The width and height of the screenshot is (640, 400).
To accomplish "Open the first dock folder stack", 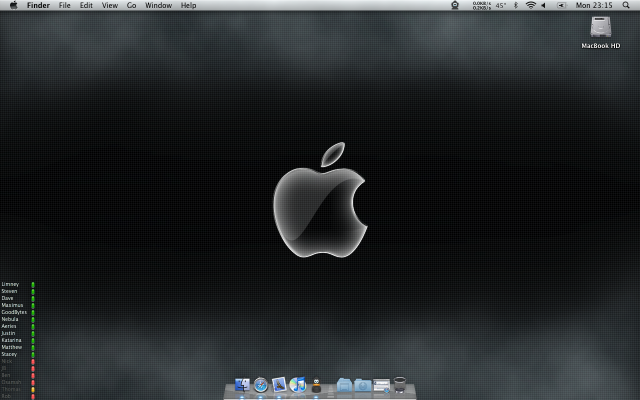I will pyautogui.click(x=344, y=385).
